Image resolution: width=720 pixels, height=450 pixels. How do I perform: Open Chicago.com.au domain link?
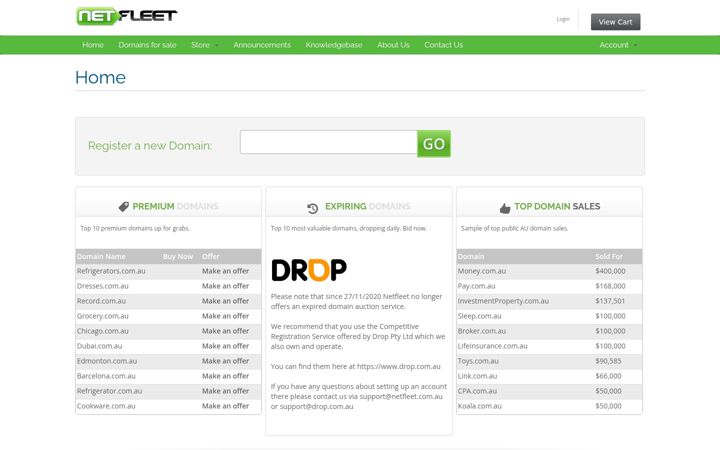tap(103, 331)
